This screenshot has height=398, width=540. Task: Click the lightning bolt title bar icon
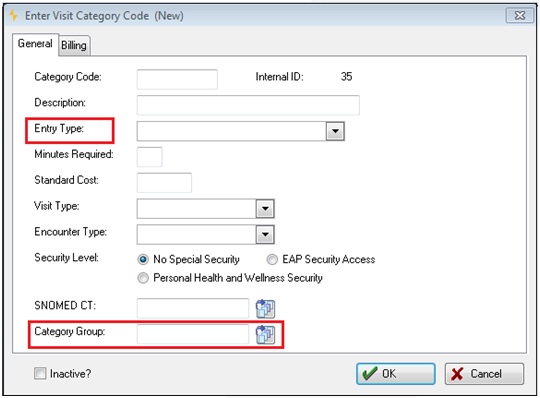click(x=13, y=15)
